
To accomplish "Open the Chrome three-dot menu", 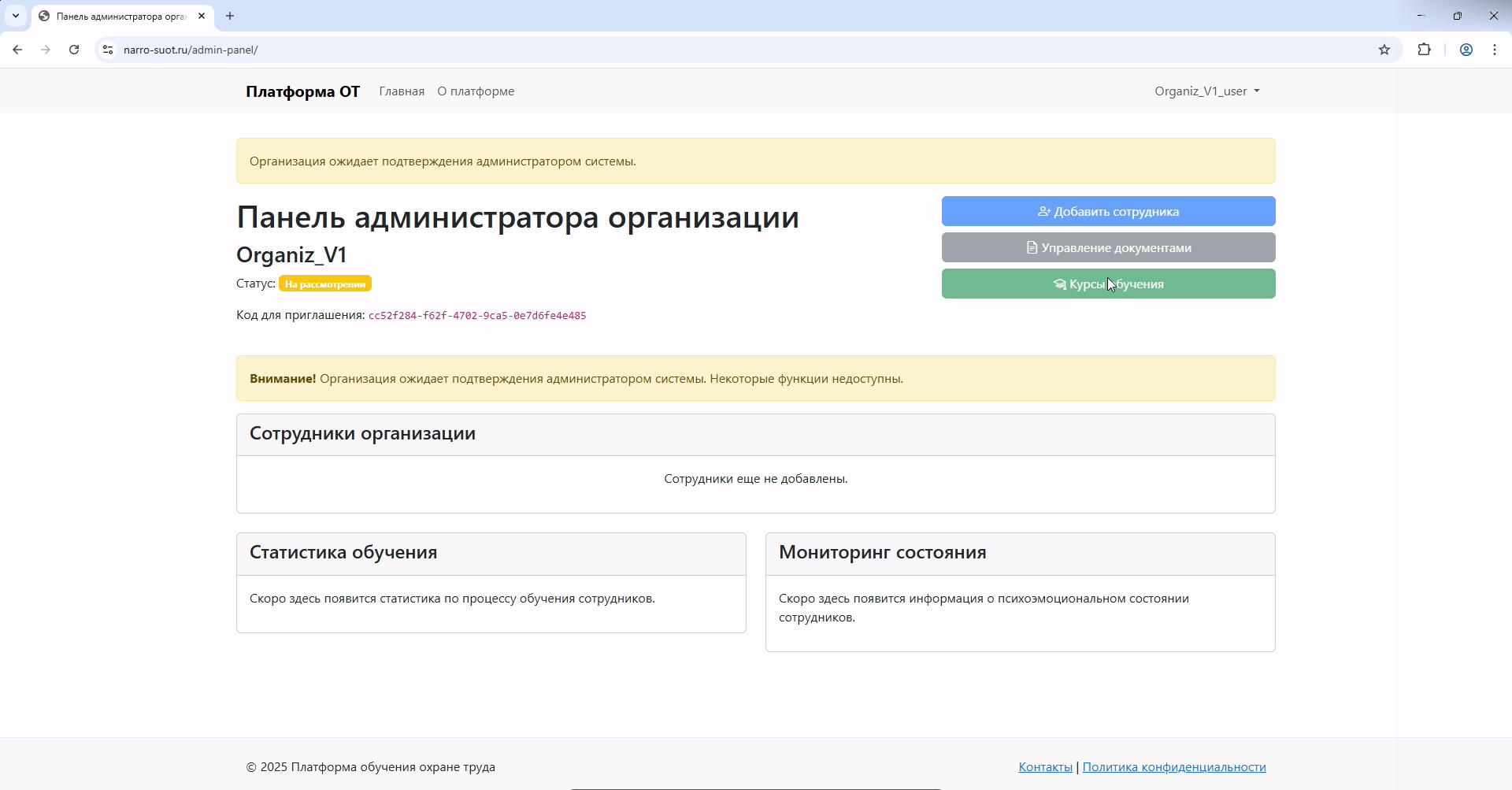I will pos(1494,49).
